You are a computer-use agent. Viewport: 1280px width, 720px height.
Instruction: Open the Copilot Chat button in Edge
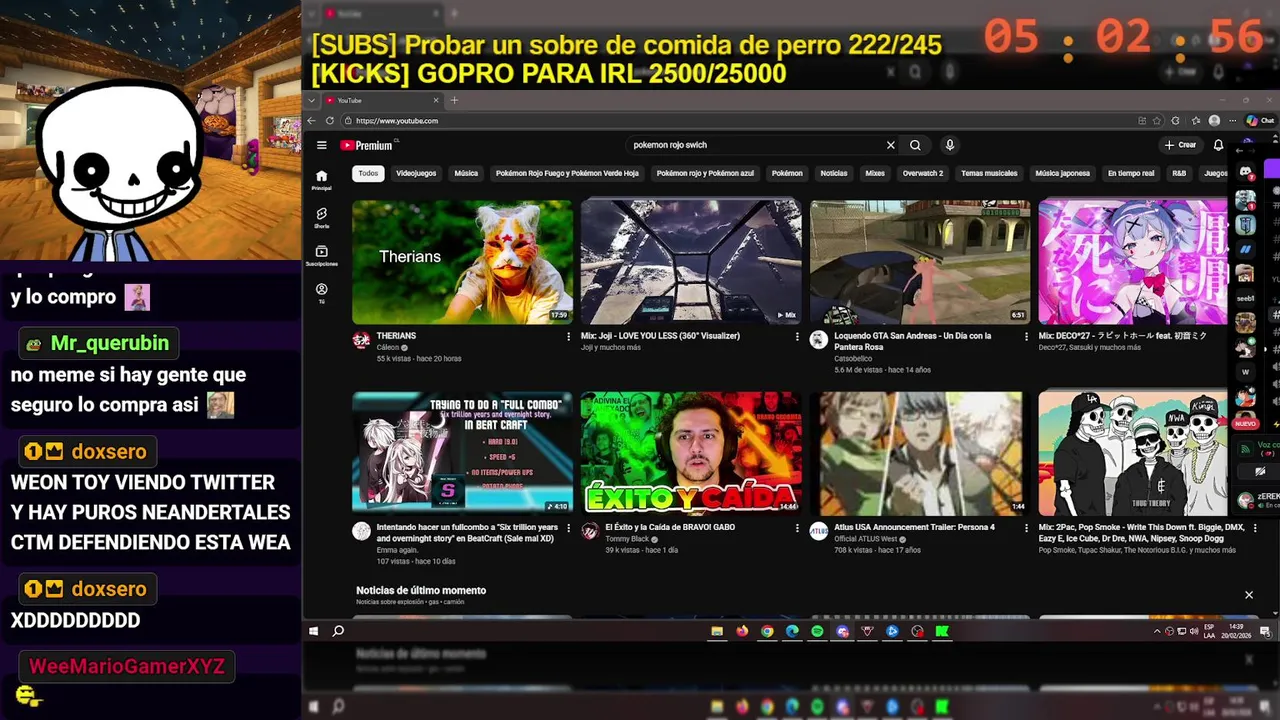click(1259, 121)
